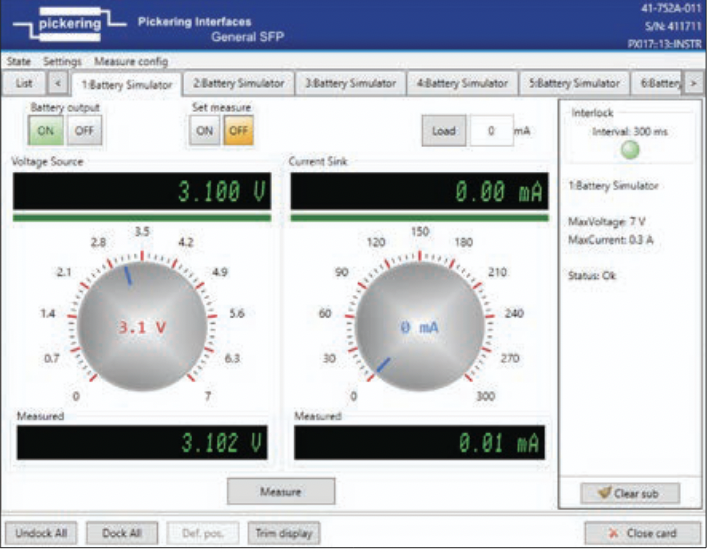
Task: Open the List tab
Action: (x=25, y=83)
